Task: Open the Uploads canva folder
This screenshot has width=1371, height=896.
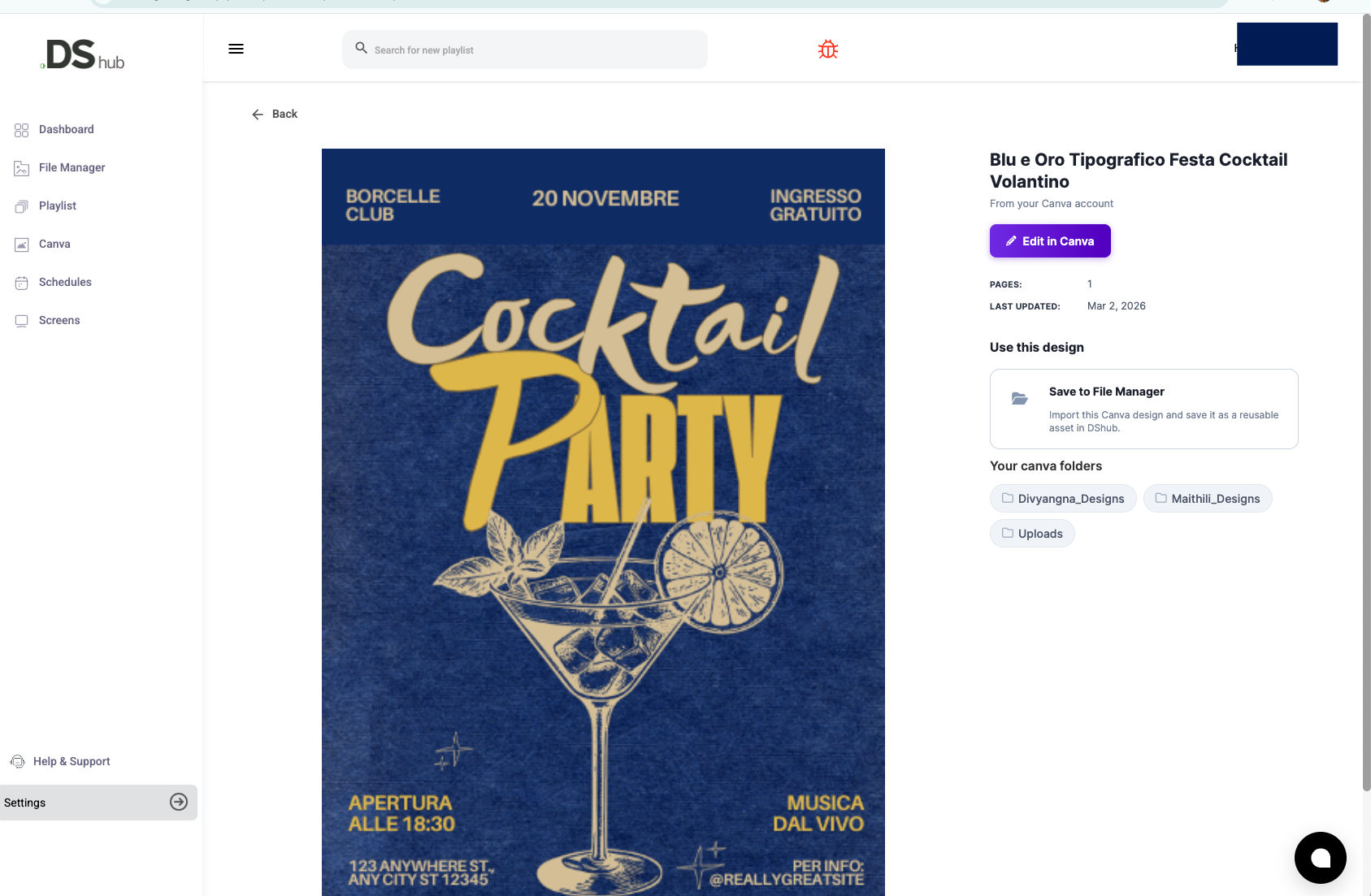Action: pos(1032,534)
